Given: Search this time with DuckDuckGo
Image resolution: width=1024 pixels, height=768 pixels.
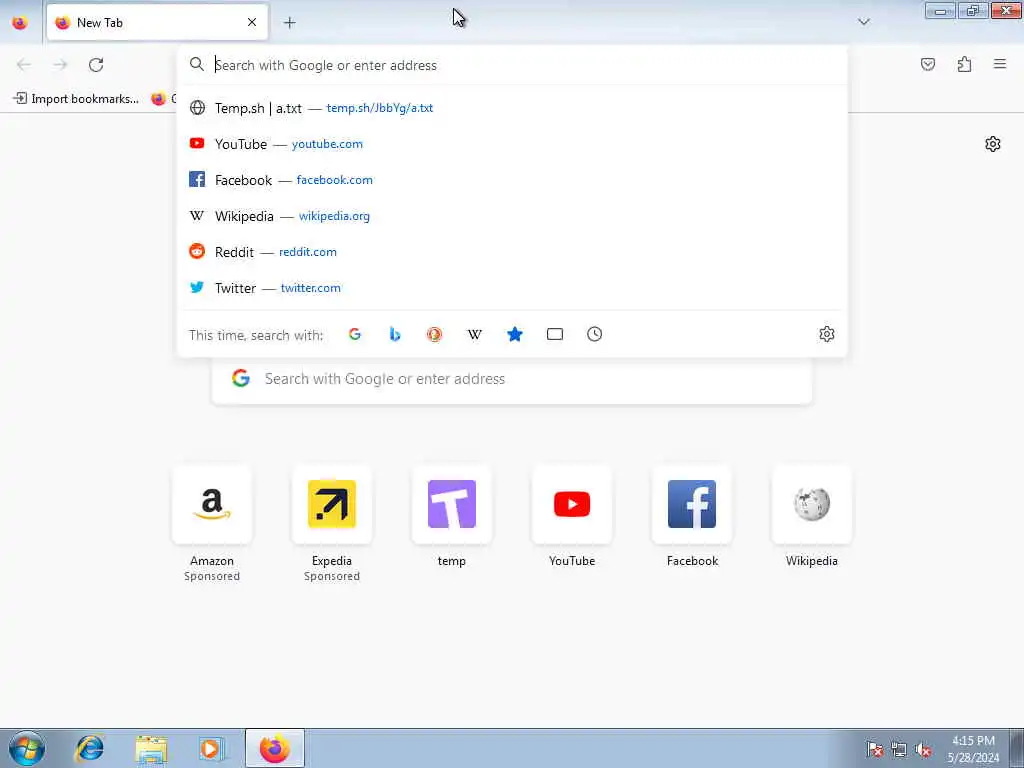Looking at the screenshot, I should pos(434,334).
